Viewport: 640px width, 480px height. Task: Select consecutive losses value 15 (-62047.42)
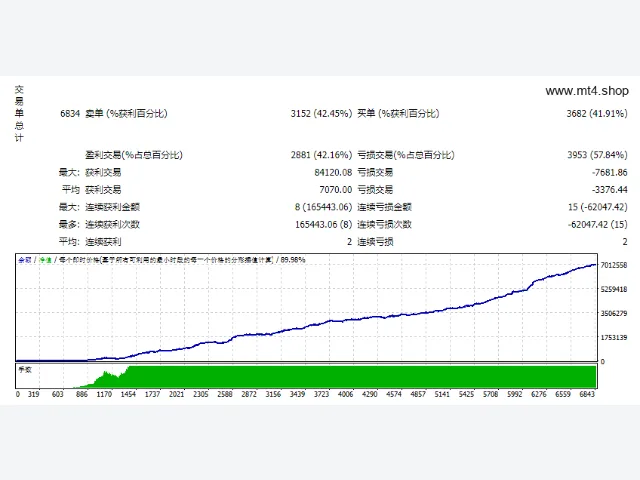pyautogui.click(x=598, y=207)
